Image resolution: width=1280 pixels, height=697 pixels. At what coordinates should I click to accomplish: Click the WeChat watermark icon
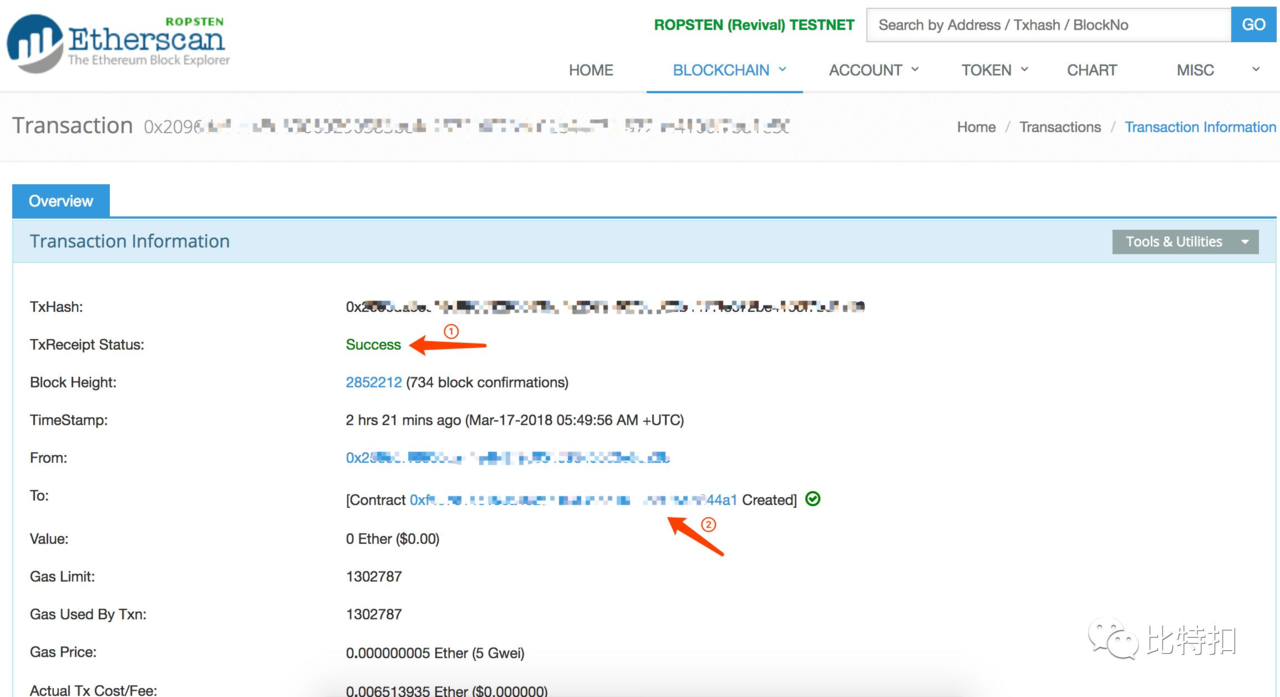point(1114,639)
